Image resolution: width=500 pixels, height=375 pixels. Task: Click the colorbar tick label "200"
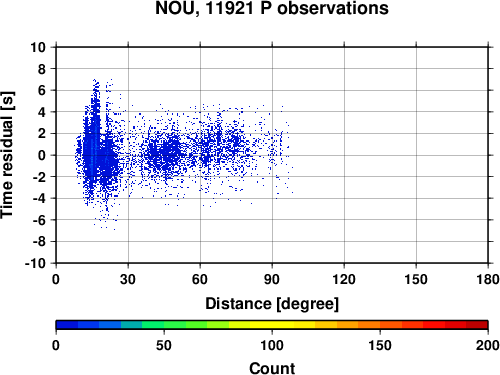488,345
